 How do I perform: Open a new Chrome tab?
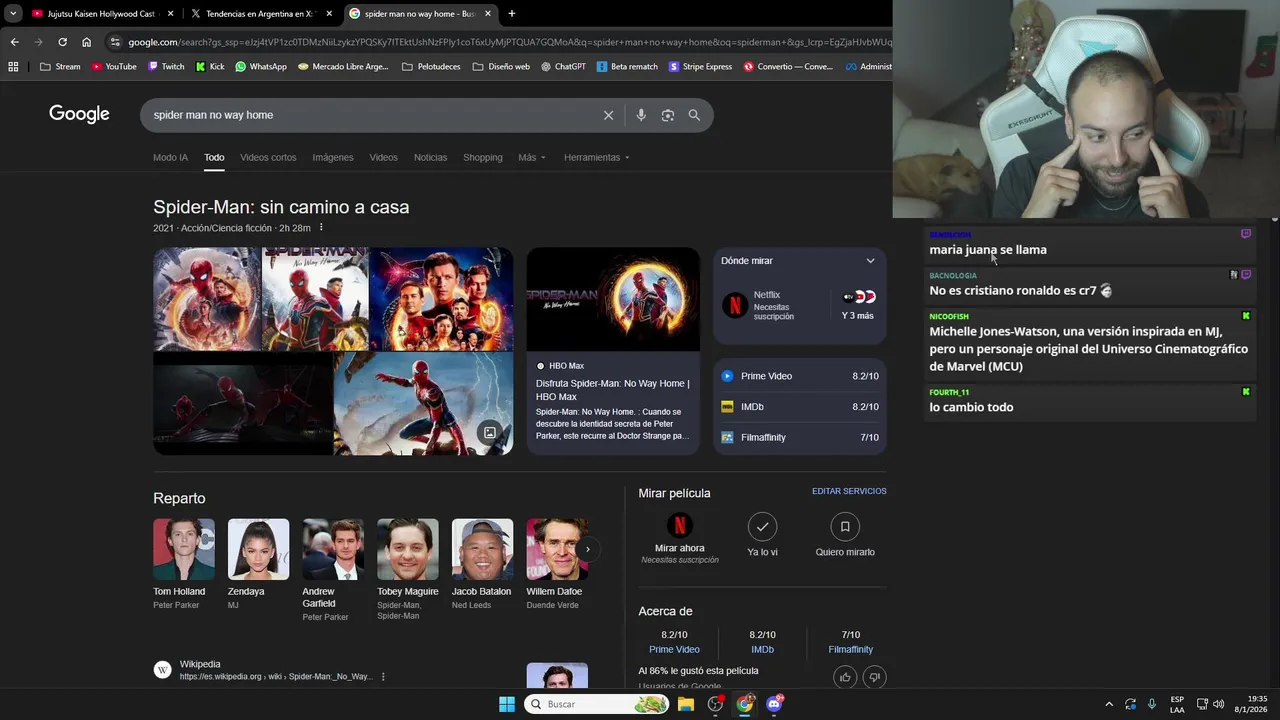(511, 14)
